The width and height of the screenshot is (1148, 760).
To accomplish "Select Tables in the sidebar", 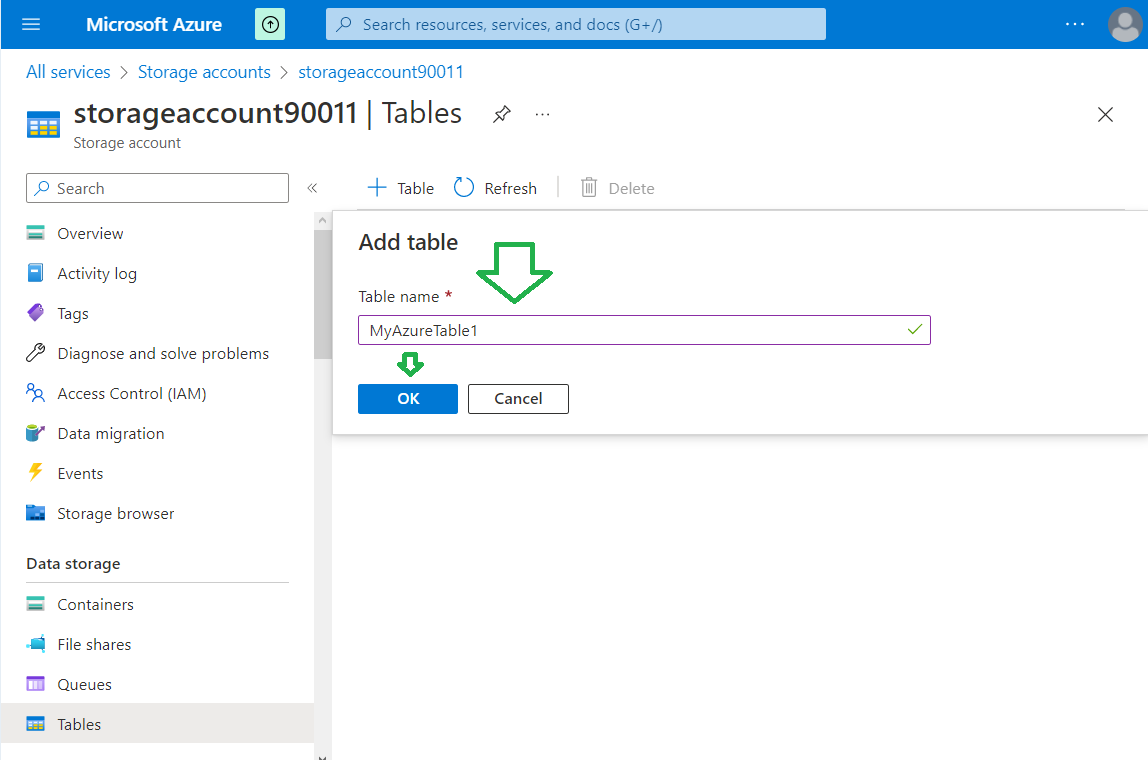I will click(157, 724).
